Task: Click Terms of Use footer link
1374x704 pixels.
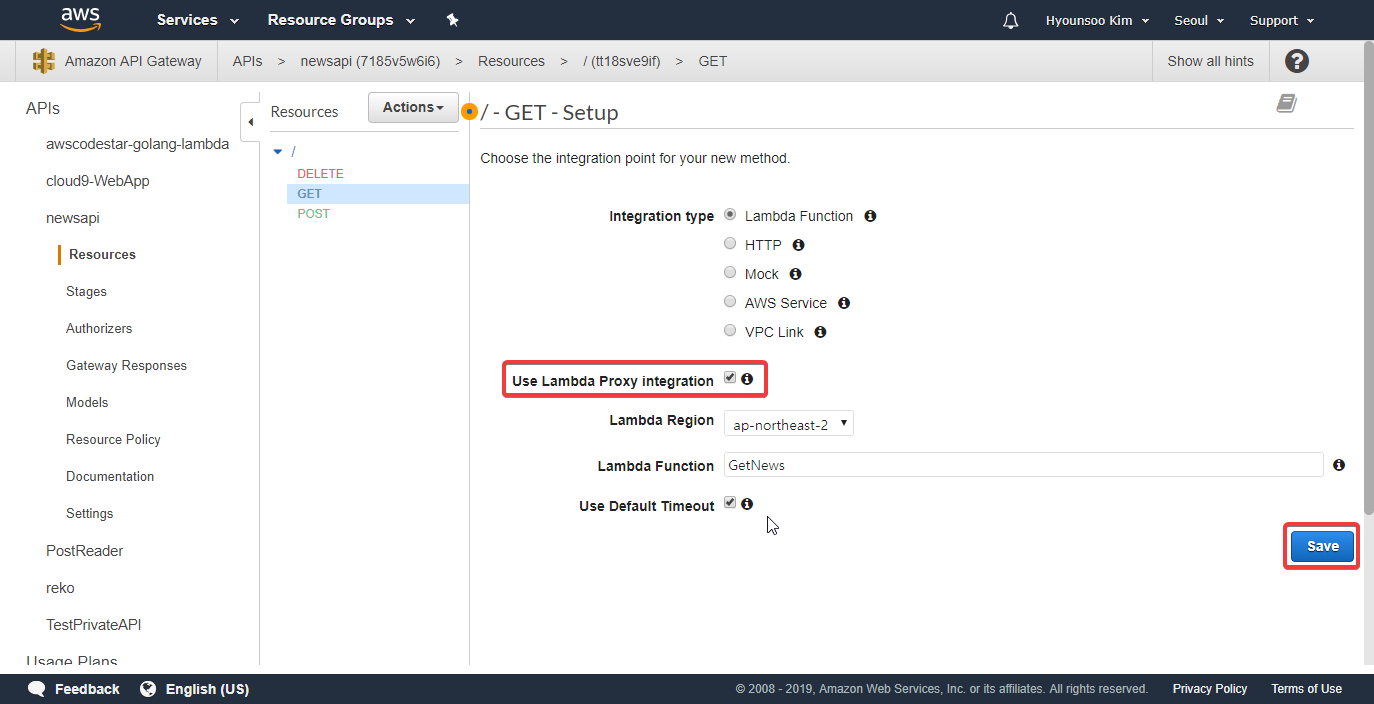Action: (1306, 689)
